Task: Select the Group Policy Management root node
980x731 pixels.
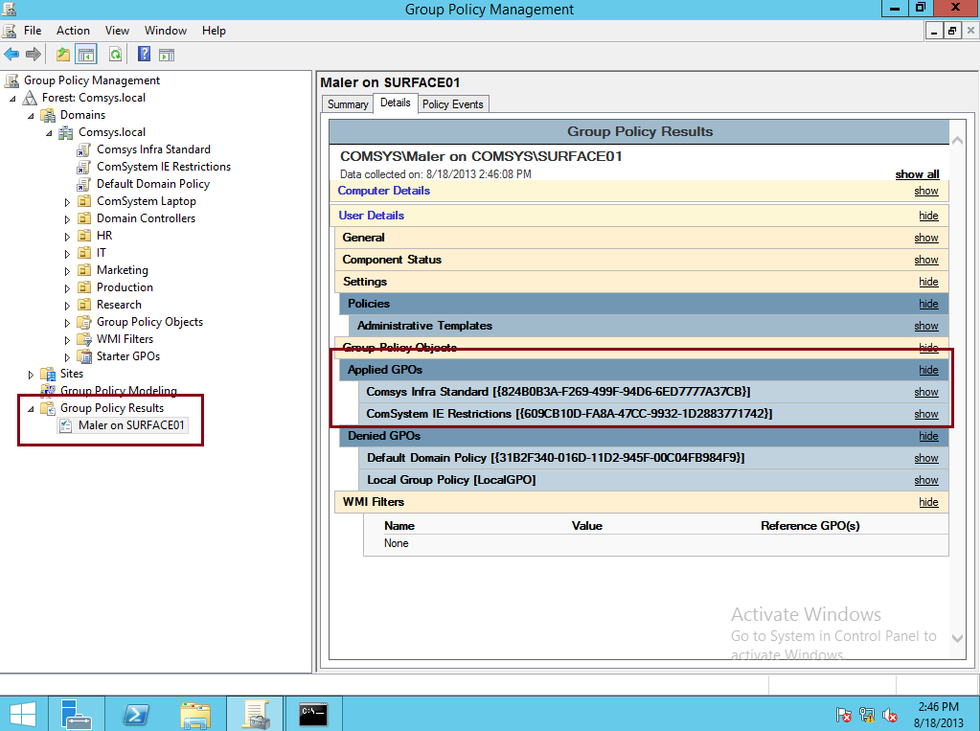Action: 91,81
